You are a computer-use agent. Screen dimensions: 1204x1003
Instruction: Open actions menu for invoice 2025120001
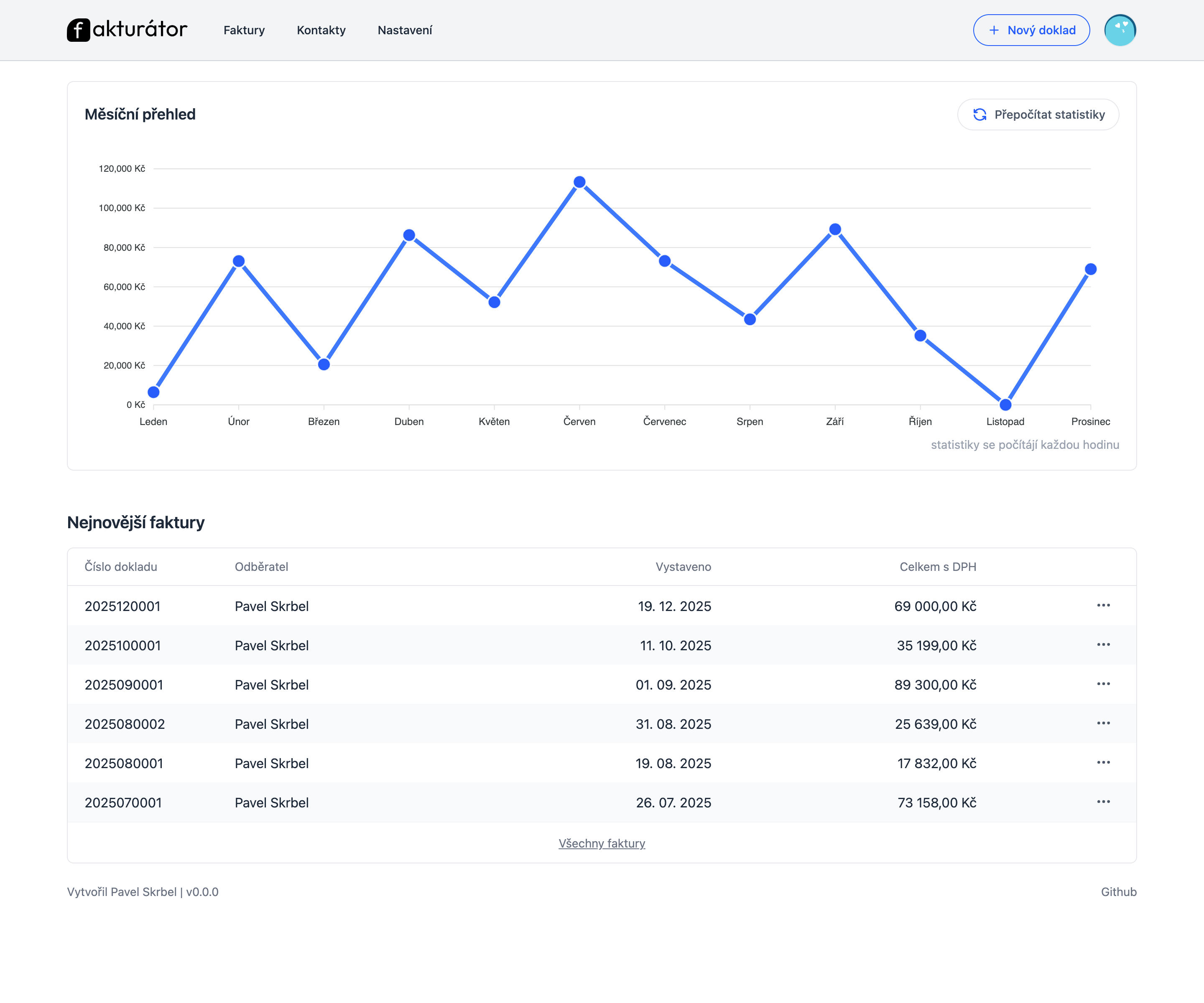coord(1103,605)
